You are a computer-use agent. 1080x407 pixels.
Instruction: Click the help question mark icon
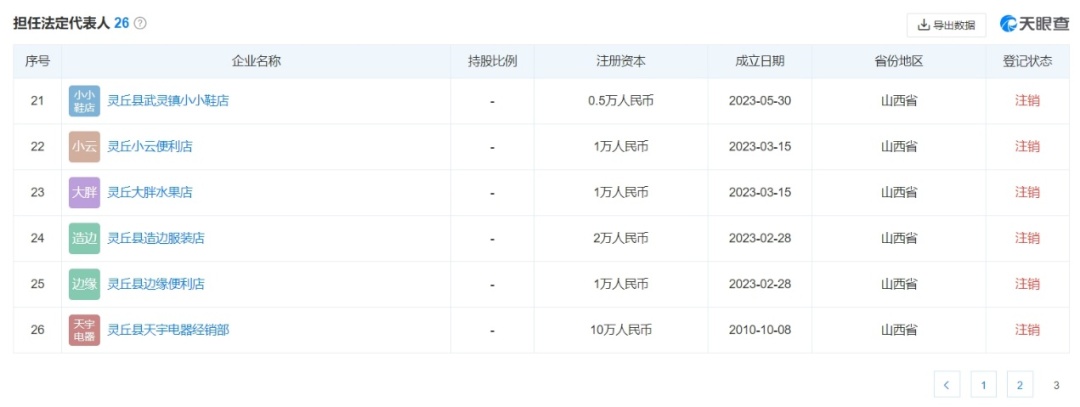(140, 23)
